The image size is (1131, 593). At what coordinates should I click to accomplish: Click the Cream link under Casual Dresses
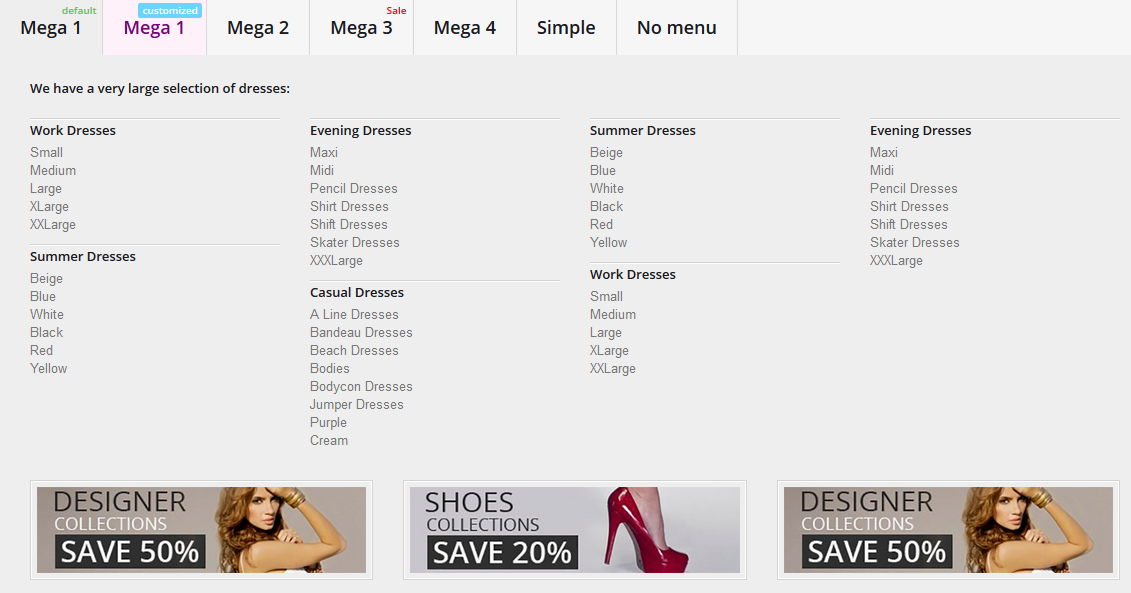point(329,441)
